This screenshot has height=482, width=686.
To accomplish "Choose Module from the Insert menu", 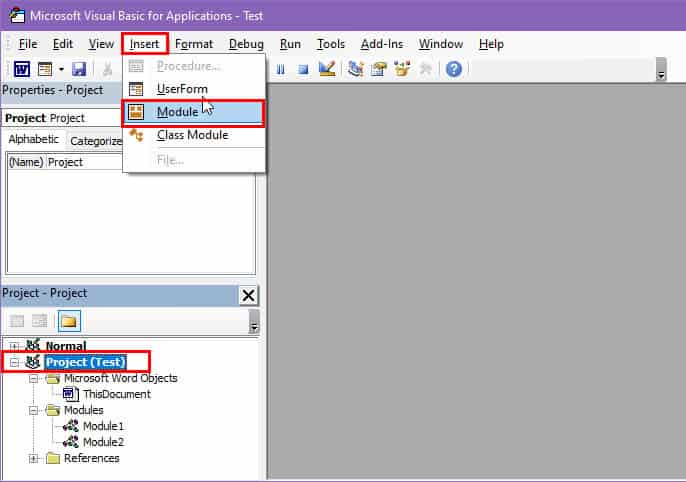I will 194,113.
